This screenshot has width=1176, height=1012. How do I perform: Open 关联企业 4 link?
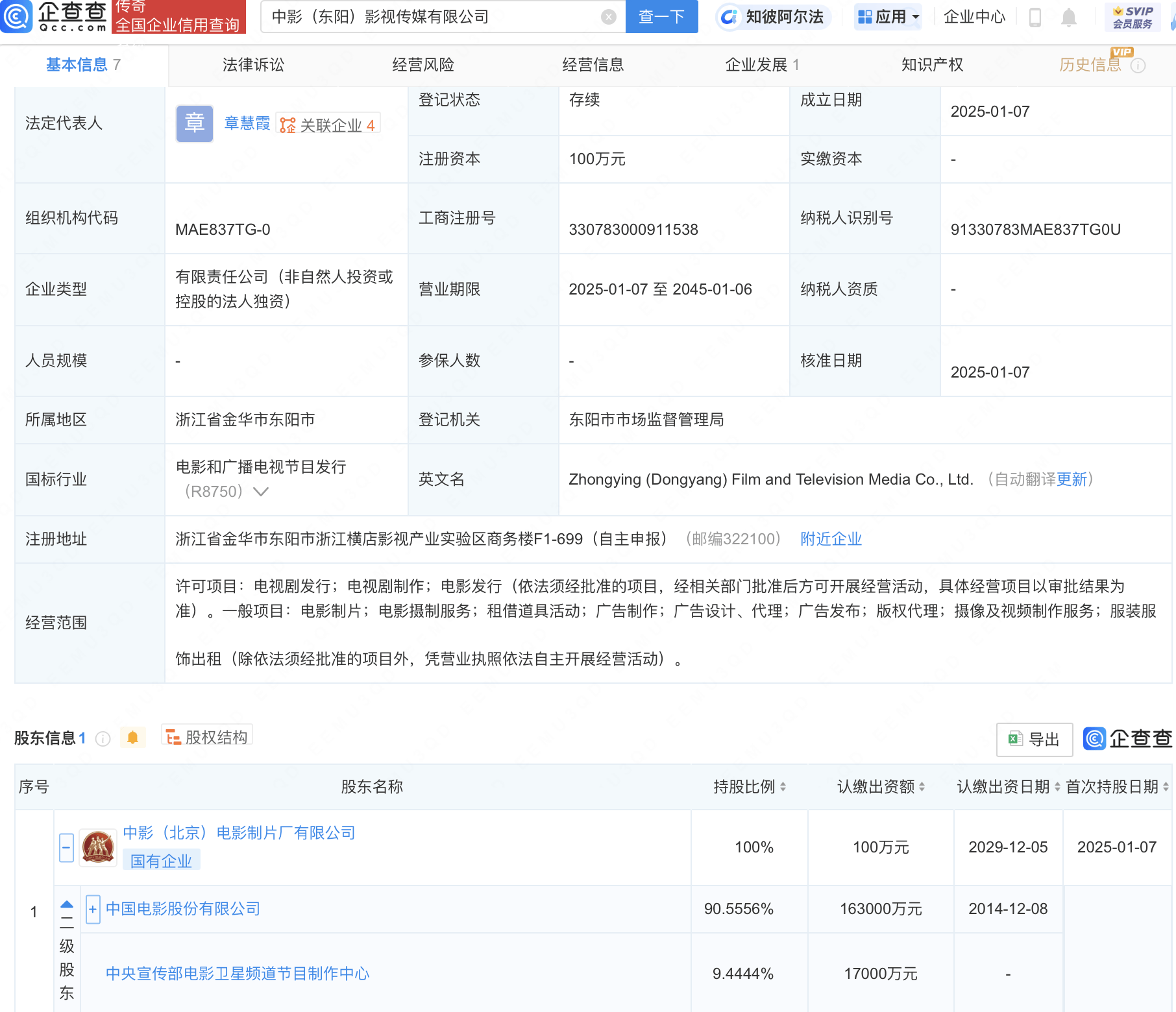(x=328, y=125)
